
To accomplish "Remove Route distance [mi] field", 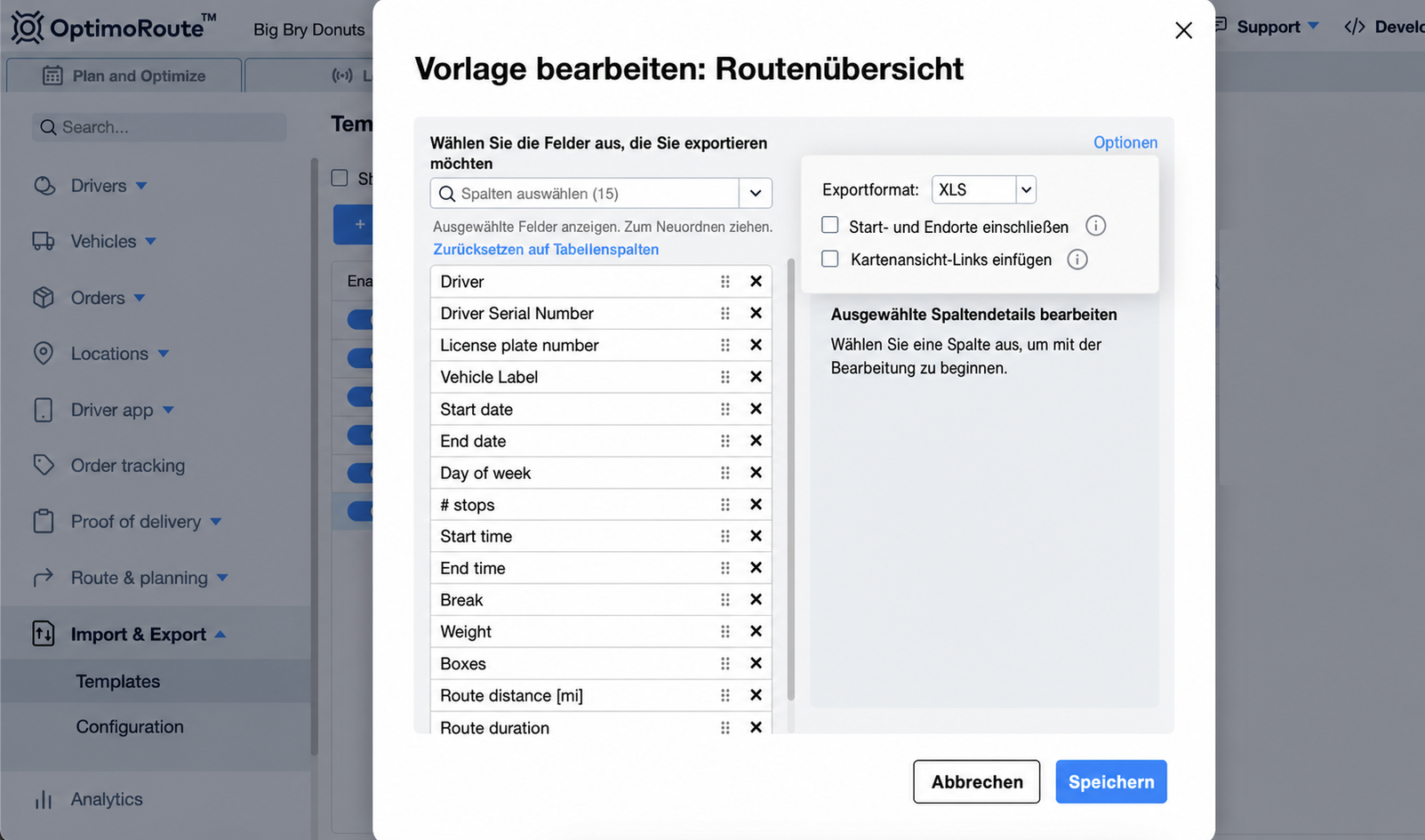I will point(756,695).
